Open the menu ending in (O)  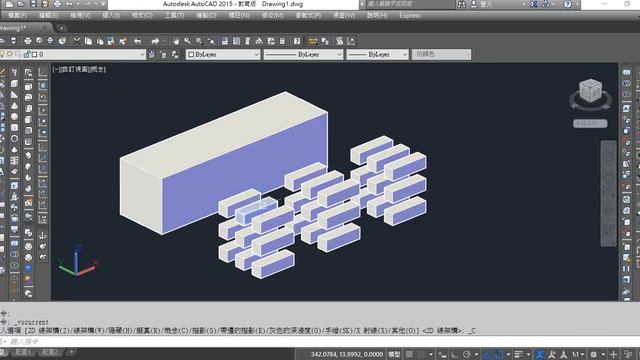coord(142,16)
